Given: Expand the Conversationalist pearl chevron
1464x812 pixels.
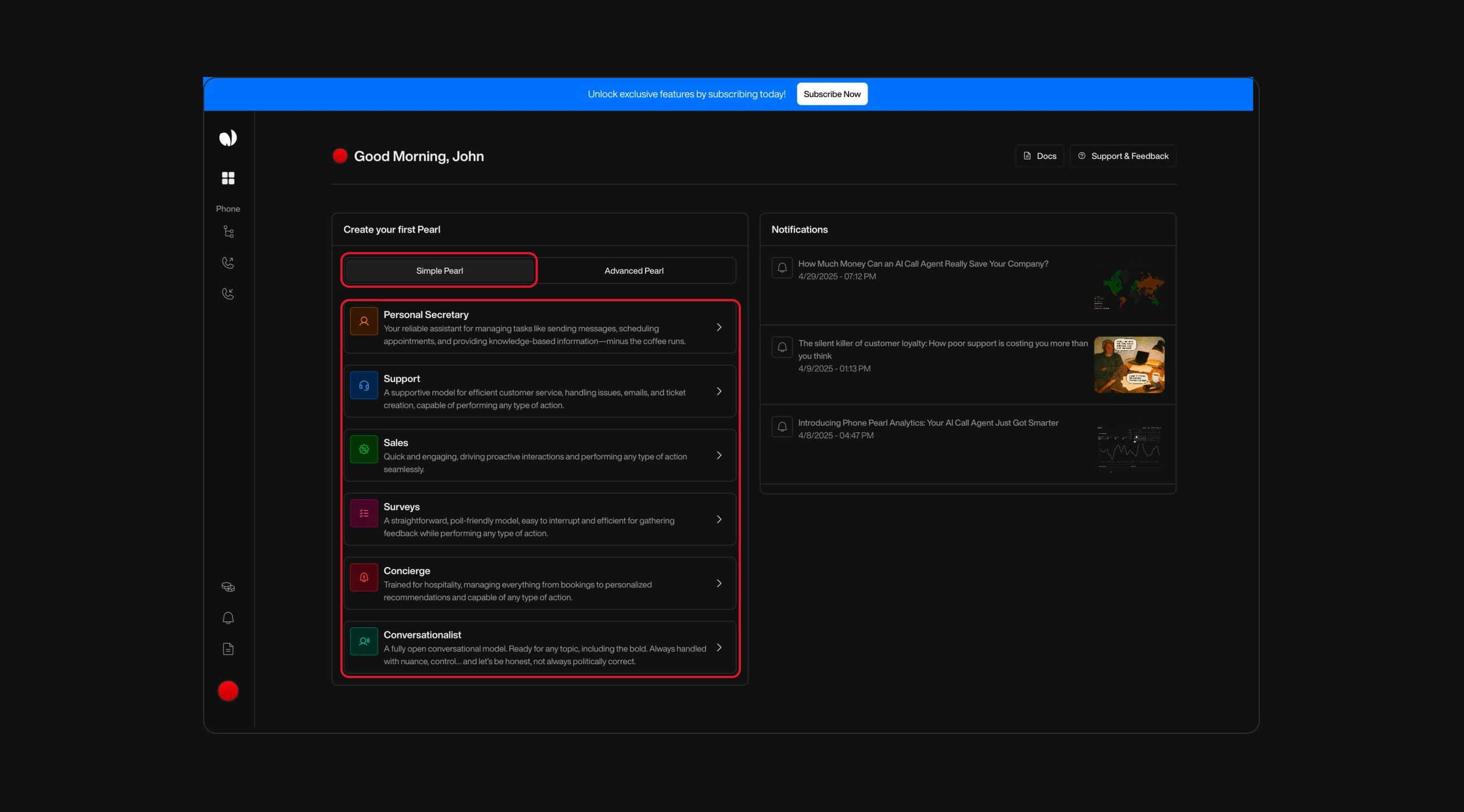Looking at the screenshot, I should [719, 648].
